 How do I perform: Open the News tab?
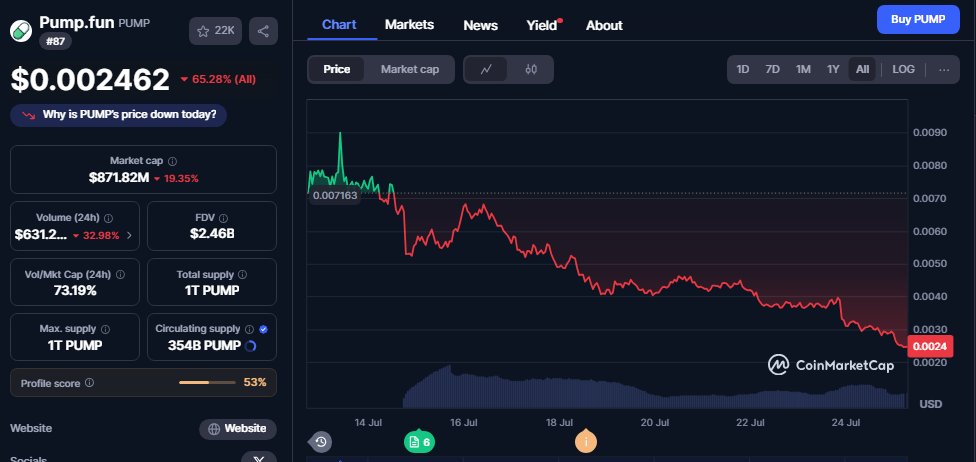480,26
